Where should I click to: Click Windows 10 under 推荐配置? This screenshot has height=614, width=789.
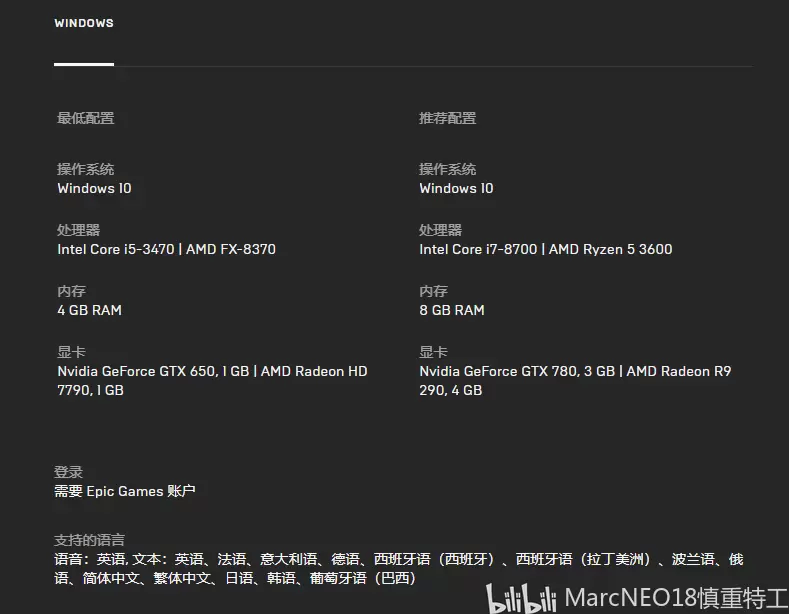pos(456,188)
